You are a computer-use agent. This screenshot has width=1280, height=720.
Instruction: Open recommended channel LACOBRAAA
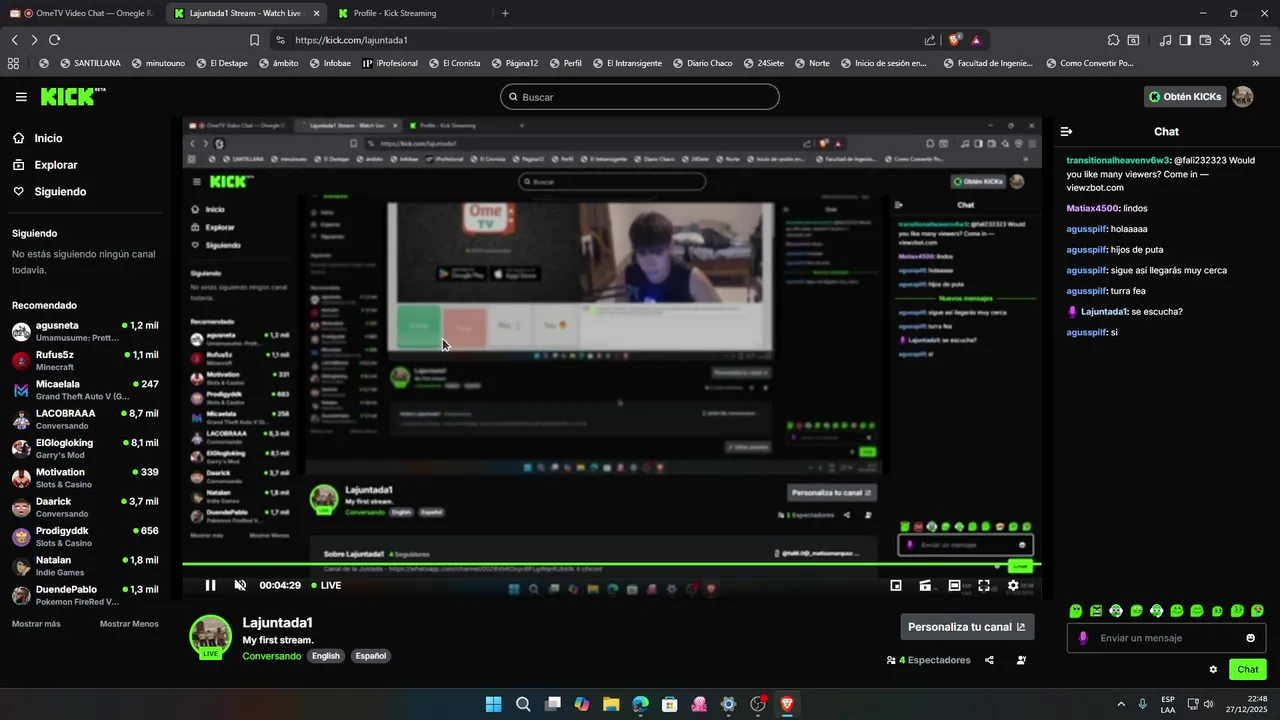coord(85,419)
